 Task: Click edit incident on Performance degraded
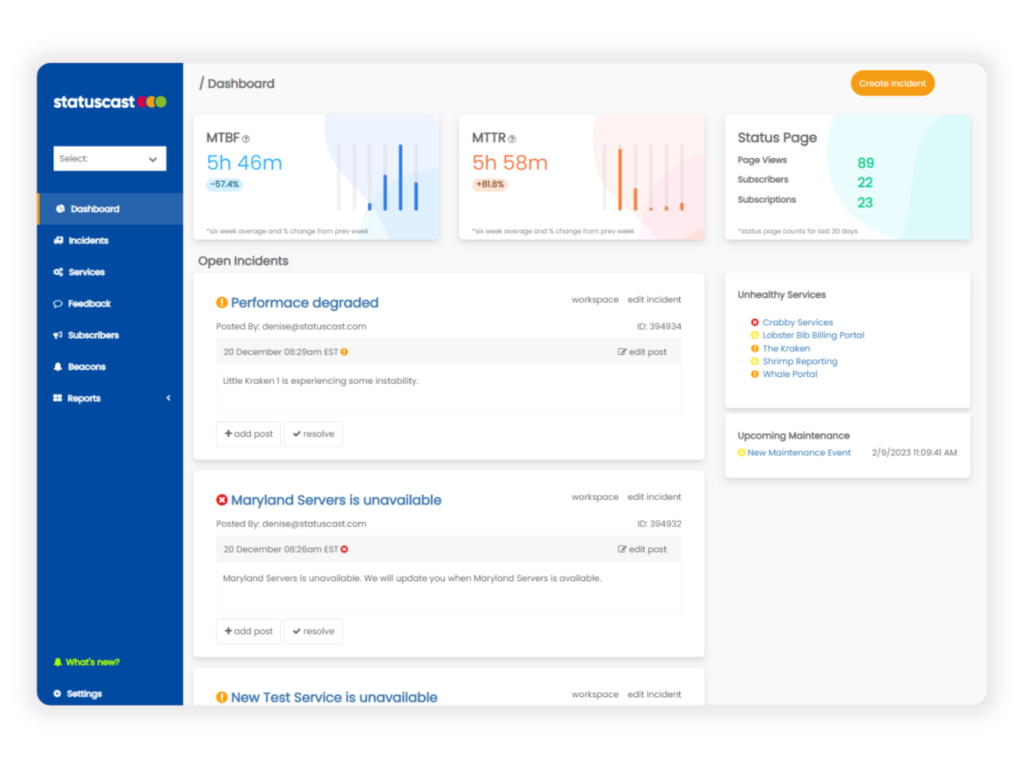(x=653, y=299)
